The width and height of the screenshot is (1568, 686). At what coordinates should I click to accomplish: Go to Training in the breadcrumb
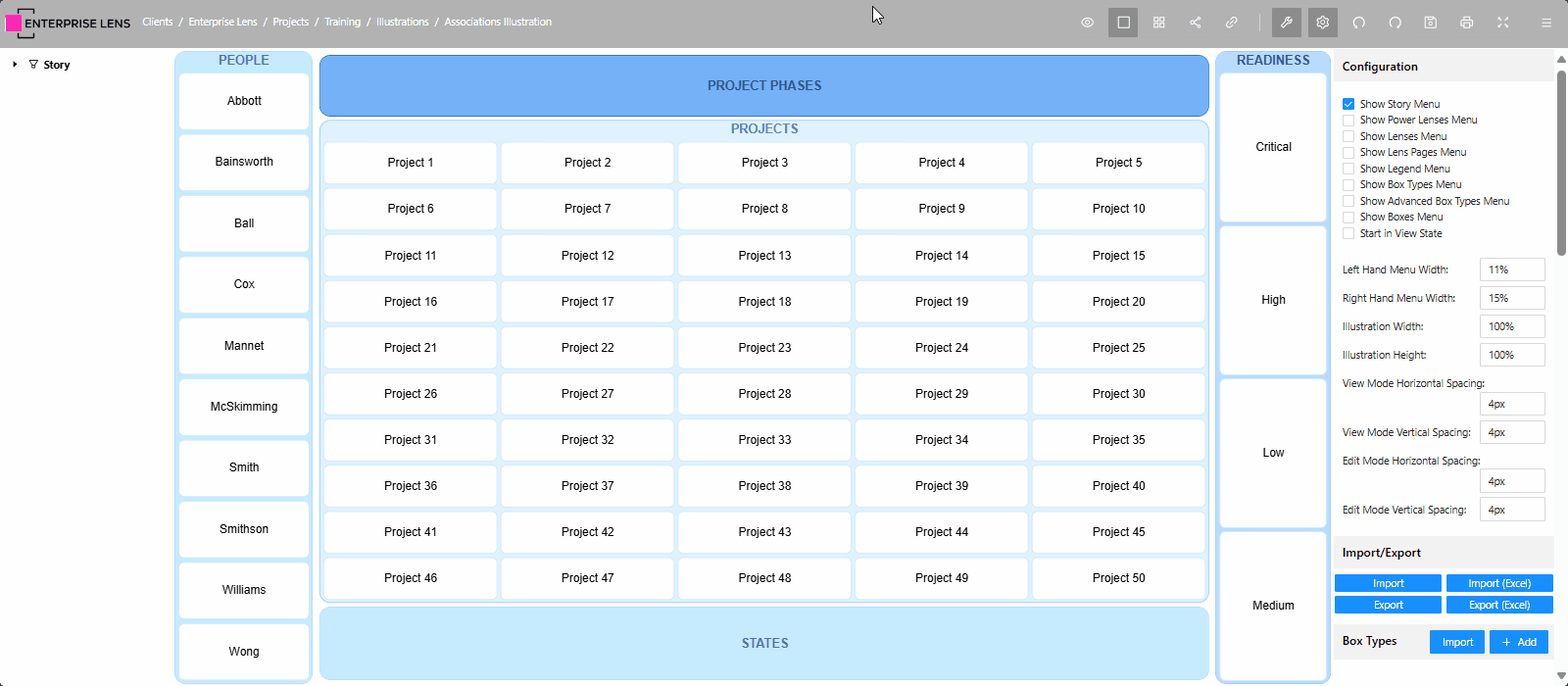point(342,22)
